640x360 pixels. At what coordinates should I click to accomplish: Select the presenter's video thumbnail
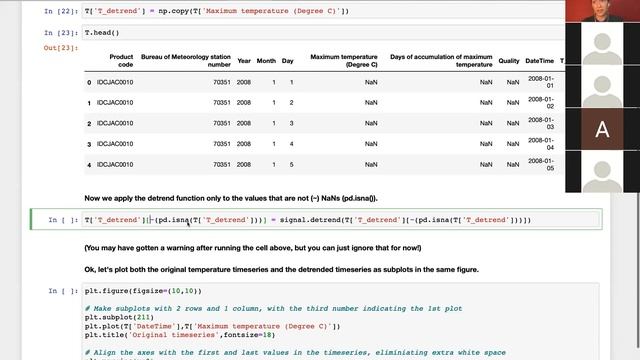[602, 11]
